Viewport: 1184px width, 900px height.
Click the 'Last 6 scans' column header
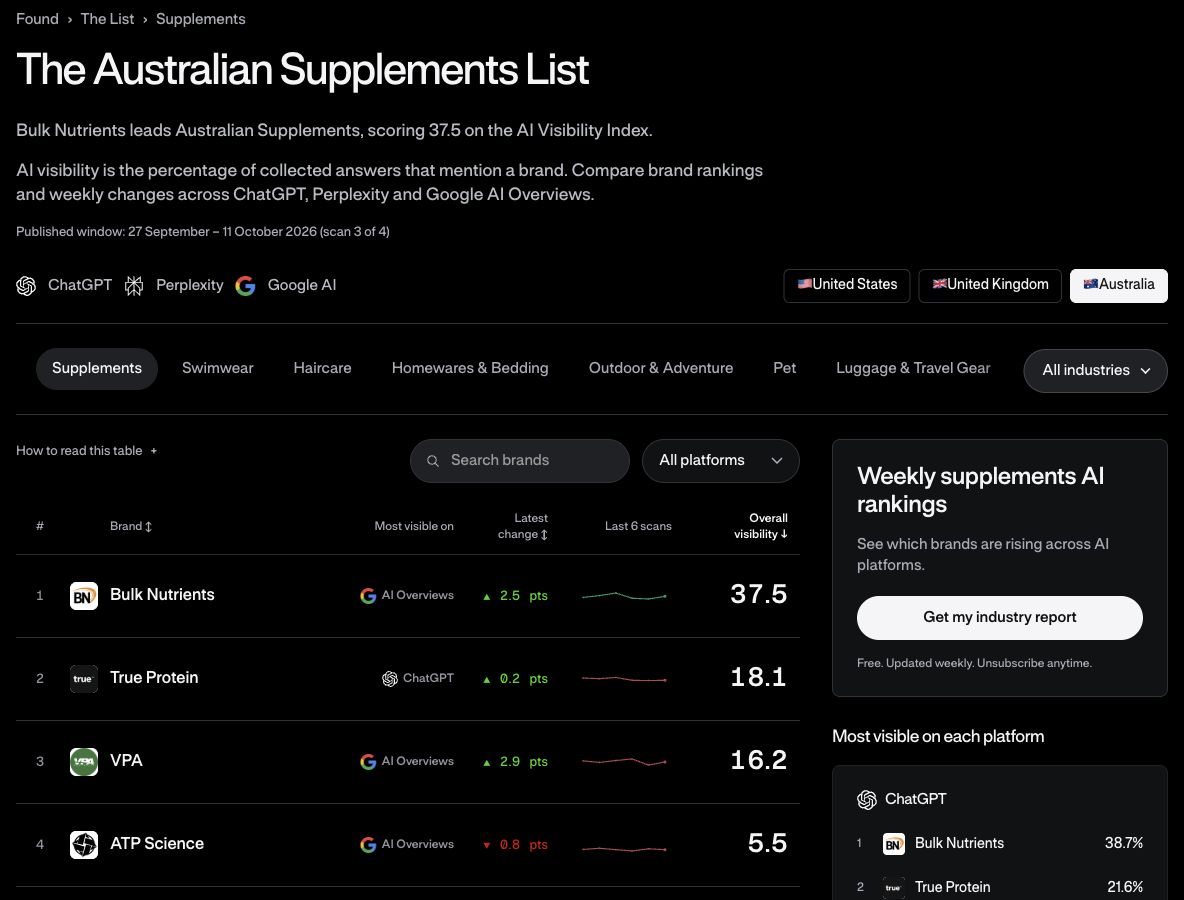pos(638,526)
